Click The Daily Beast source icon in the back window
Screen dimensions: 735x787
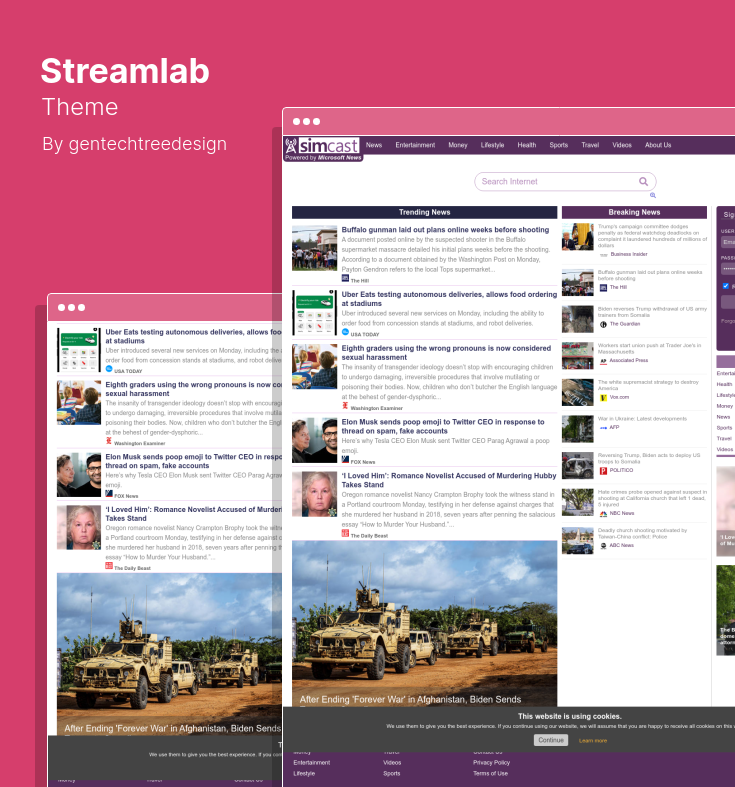tap(108, 566)
